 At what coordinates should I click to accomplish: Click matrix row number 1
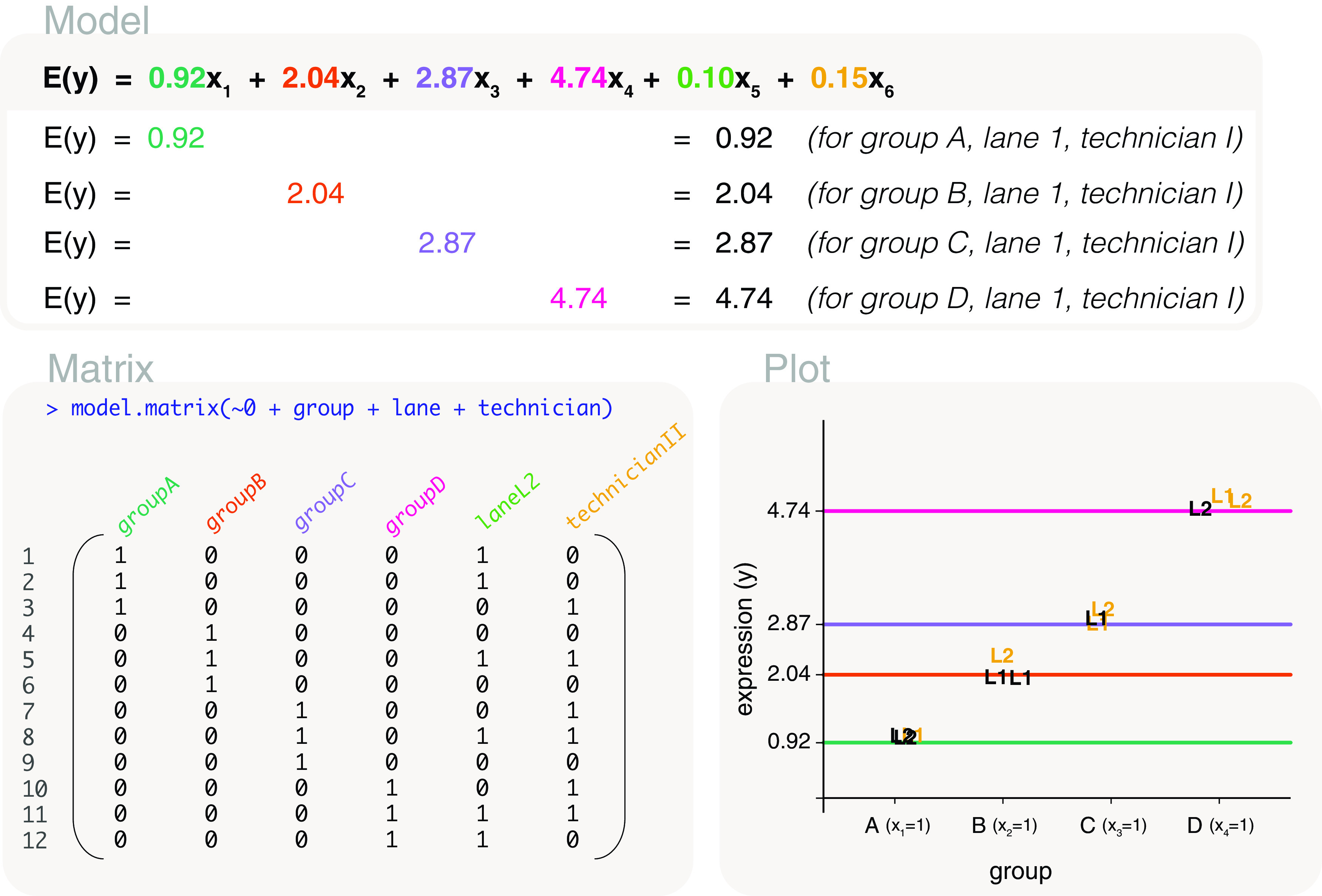coord(28,556)
